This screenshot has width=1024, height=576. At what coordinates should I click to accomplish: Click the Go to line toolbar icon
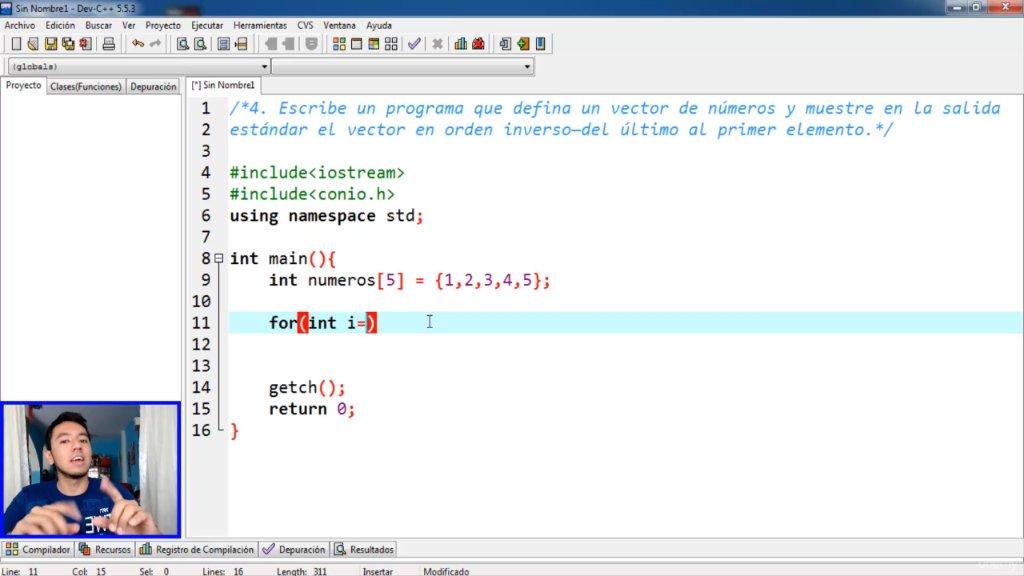tap(241, 44)
